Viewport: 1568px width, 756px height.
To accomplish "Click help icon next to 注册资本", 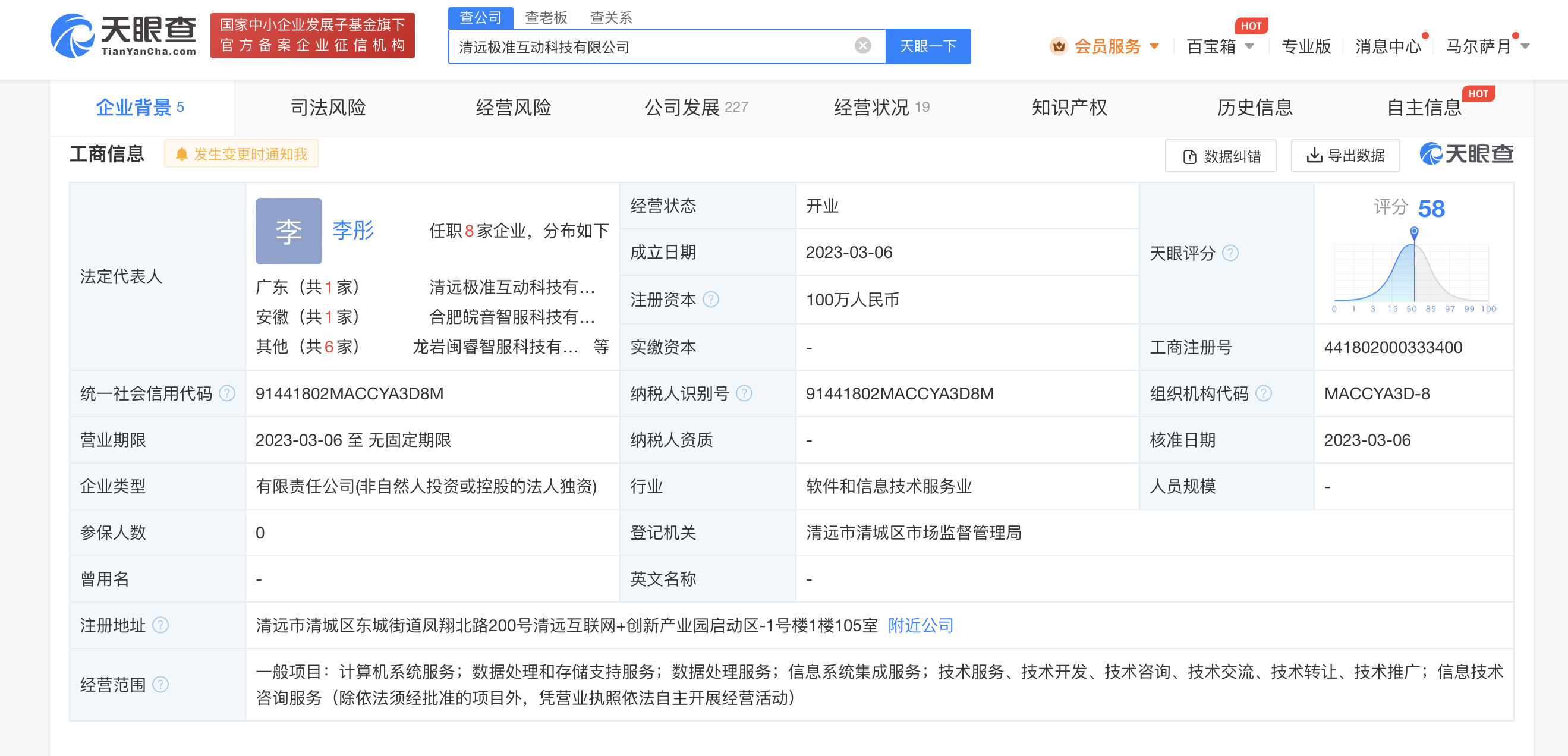I will (710, 300).
